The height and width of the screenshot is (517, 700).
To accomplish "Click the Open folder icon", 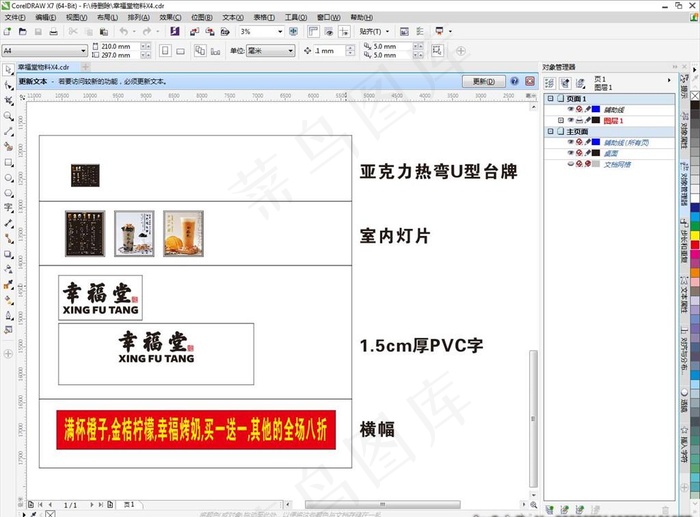I will pyautogui.click(x=22, y=32).
